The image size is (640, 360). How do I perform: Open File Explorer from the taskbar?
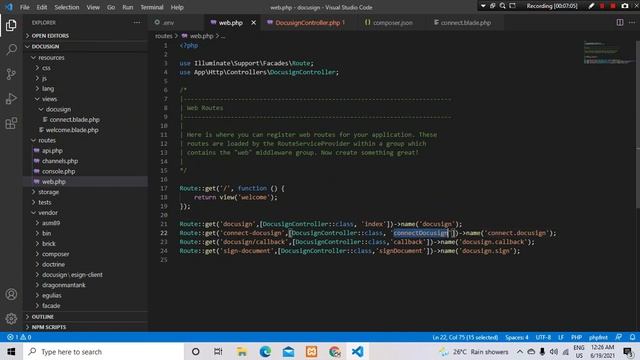coord(242,351)
